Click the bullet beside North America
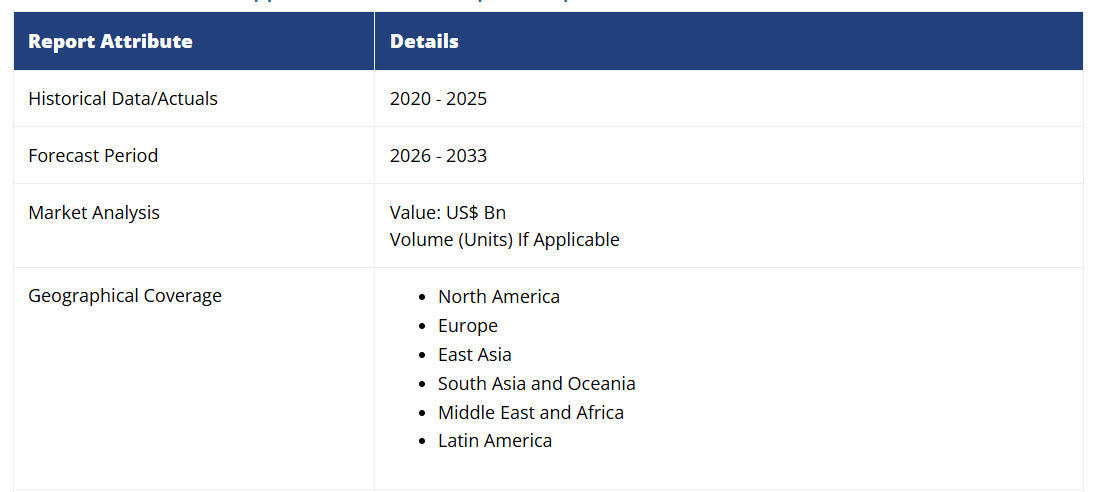 (x=423, y=298)
